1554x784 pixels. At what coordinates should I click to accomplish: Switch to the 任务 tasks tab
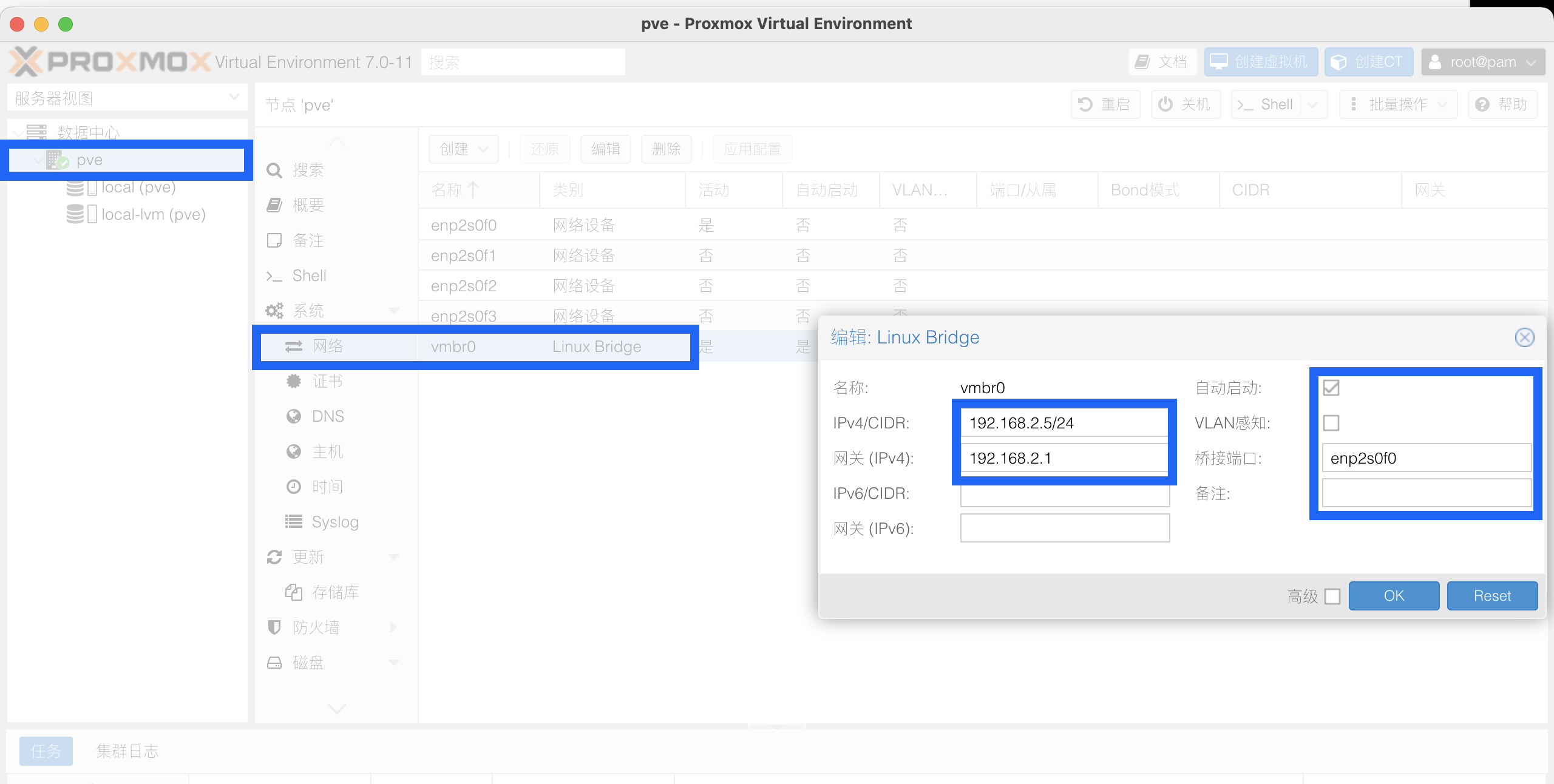46,751
